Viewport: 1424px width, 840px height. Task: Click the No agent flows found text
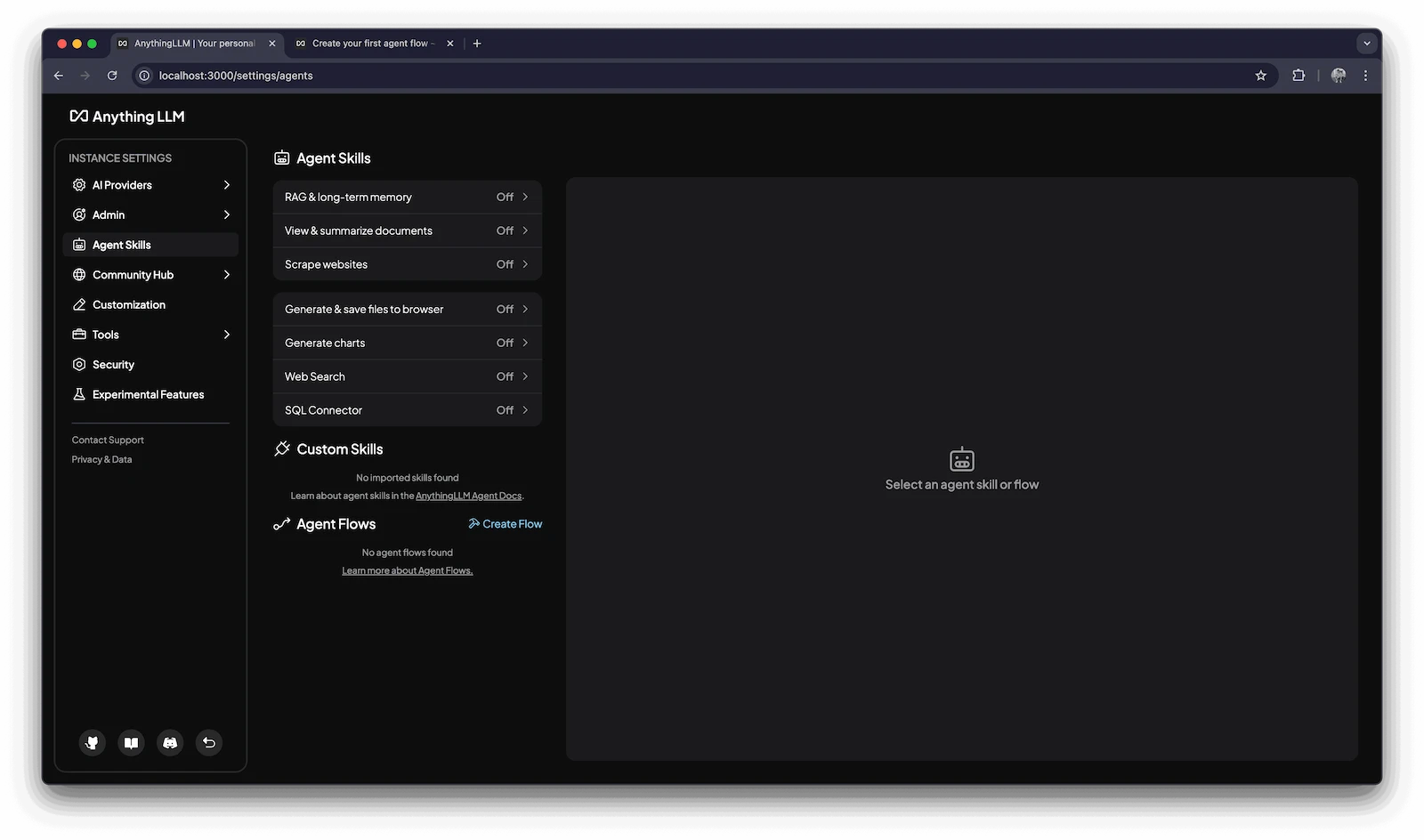pyautogui.click(x=408, y=553)
